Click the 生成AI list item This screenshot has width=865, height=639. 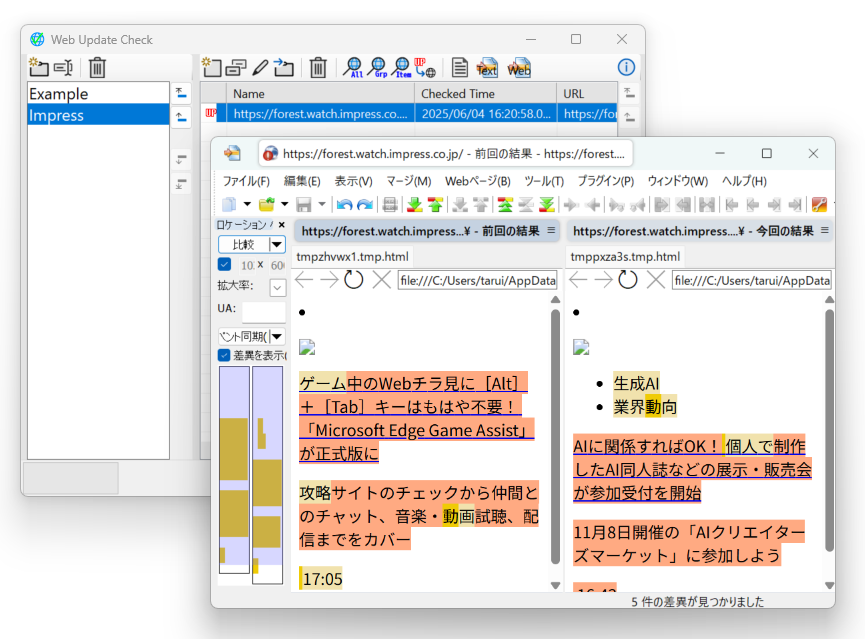636,384
